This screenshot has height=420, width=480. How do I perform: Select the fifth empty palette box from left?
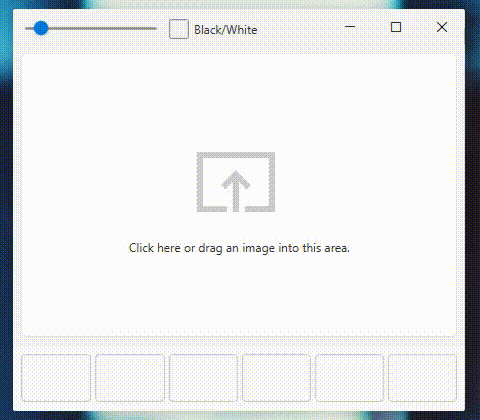(349, 378)
